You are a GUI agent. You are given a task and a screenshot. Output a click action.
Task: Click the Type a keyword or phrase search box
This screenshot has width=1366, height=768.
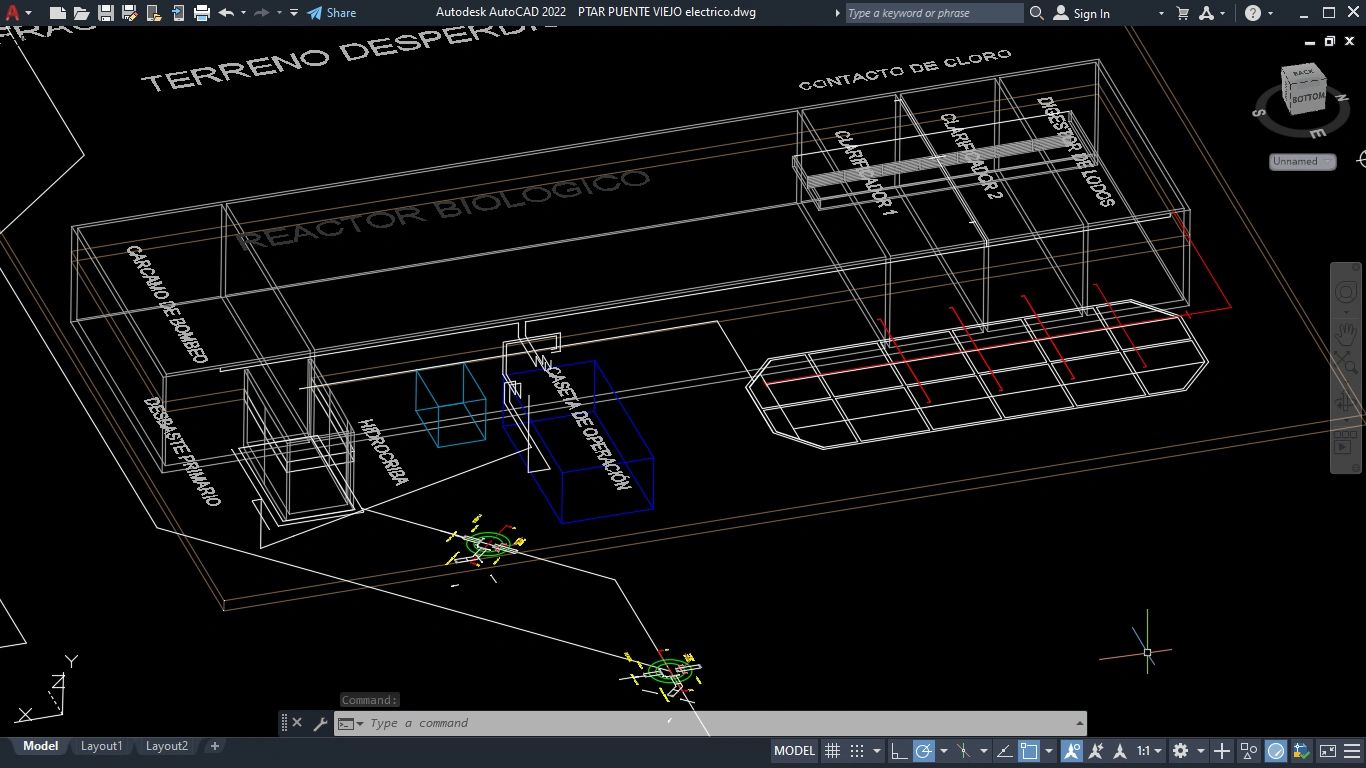pyautogui.click(x=933, y=13)
